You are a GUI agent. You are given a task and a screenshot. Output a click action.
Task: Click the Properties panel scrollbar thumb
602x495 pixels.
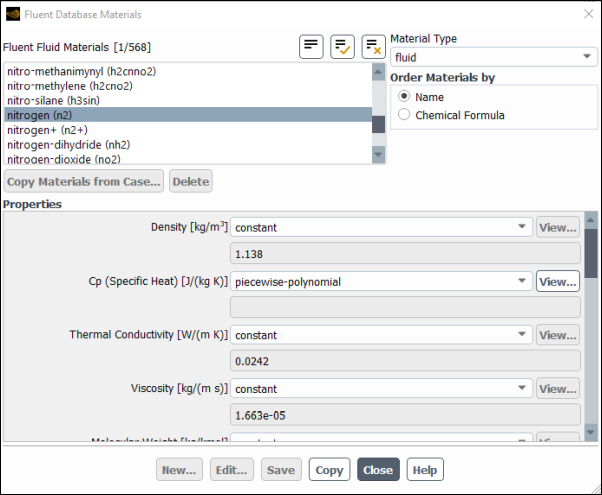tap(591, 253)
